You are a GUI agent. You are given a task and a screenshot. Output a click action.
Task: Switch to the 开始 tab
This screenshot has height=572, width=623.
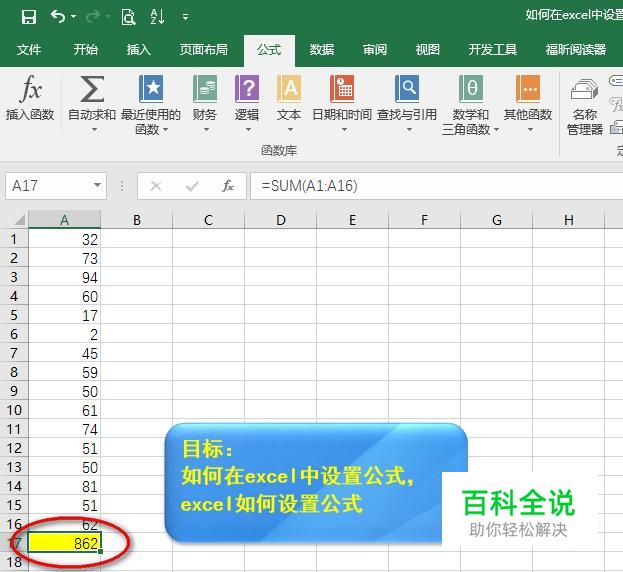[85, 50]
